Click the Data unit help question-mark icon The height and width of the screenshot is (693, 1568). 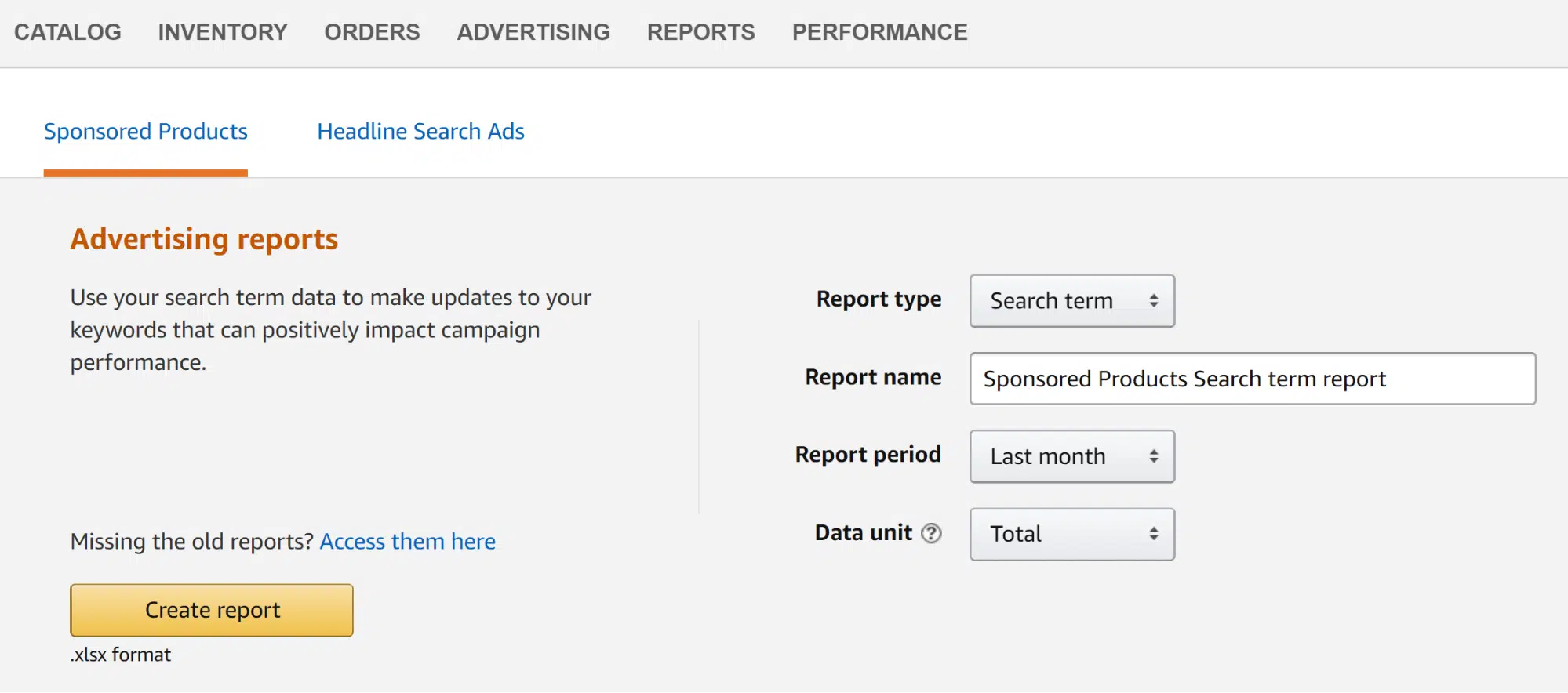tap(931, 534)
